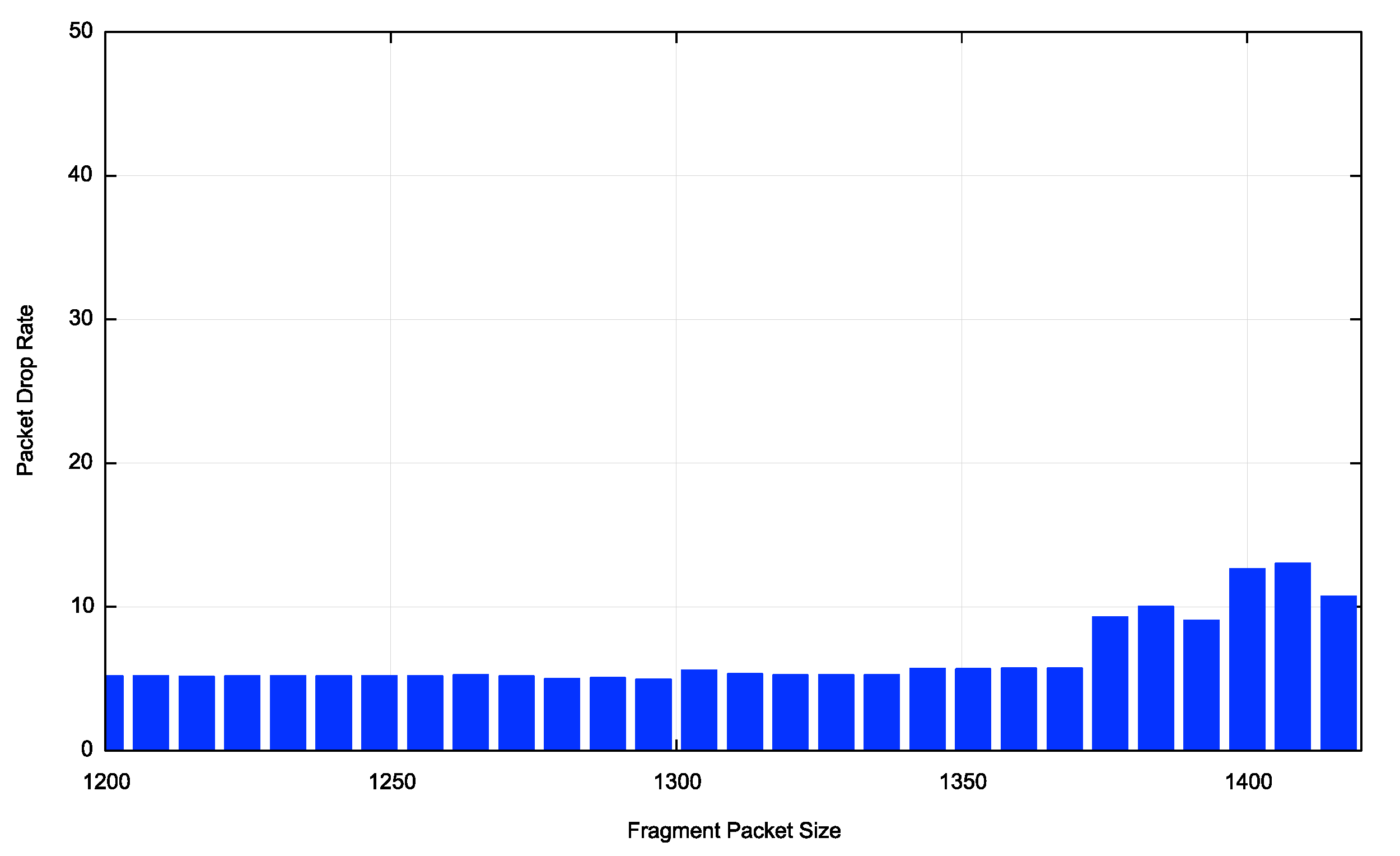The height and width of the screenshot is (856, 1400).
Task: Click the tallest blue bar in chart
Action: pos(1292,657)
